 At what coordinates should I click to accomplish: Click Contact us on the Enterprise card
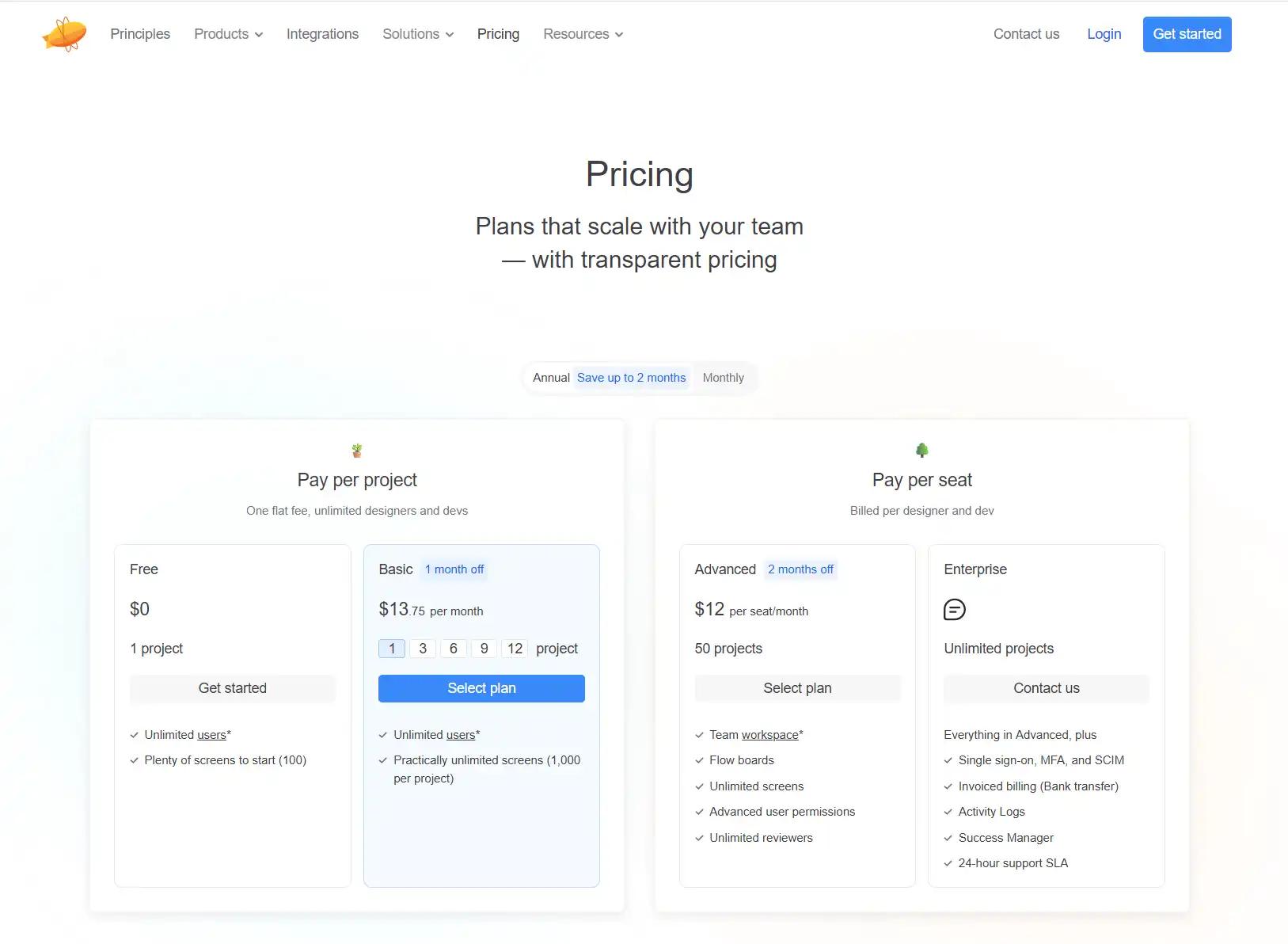point(1046,687)
